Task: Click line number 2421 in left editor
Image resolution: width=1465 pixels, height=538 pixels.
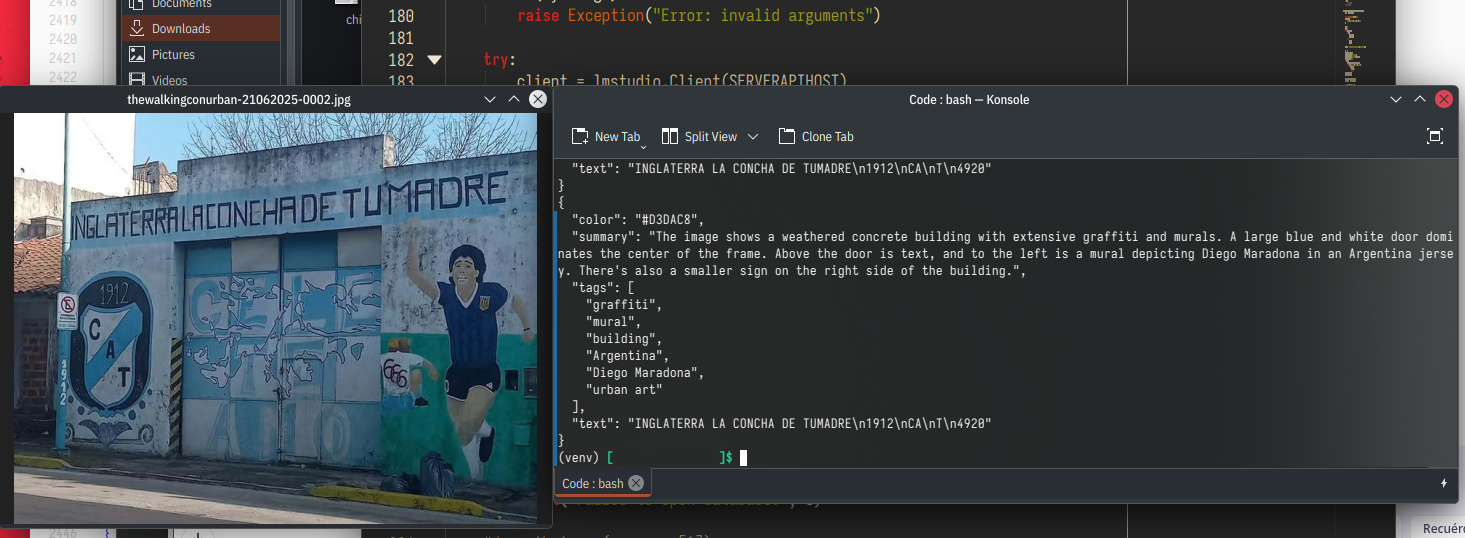Action: point(62,58)
